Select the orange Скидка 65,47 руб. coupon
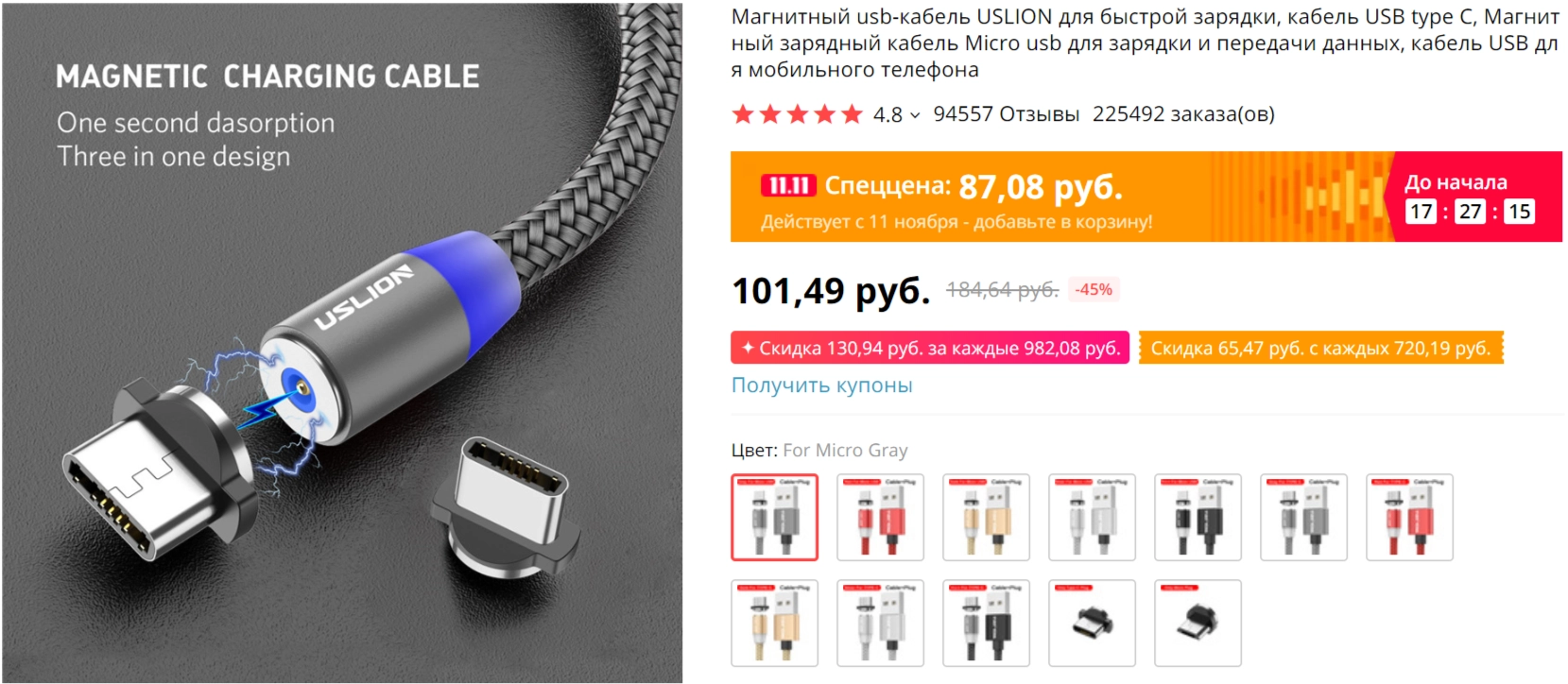 (x=1320, y=348)
